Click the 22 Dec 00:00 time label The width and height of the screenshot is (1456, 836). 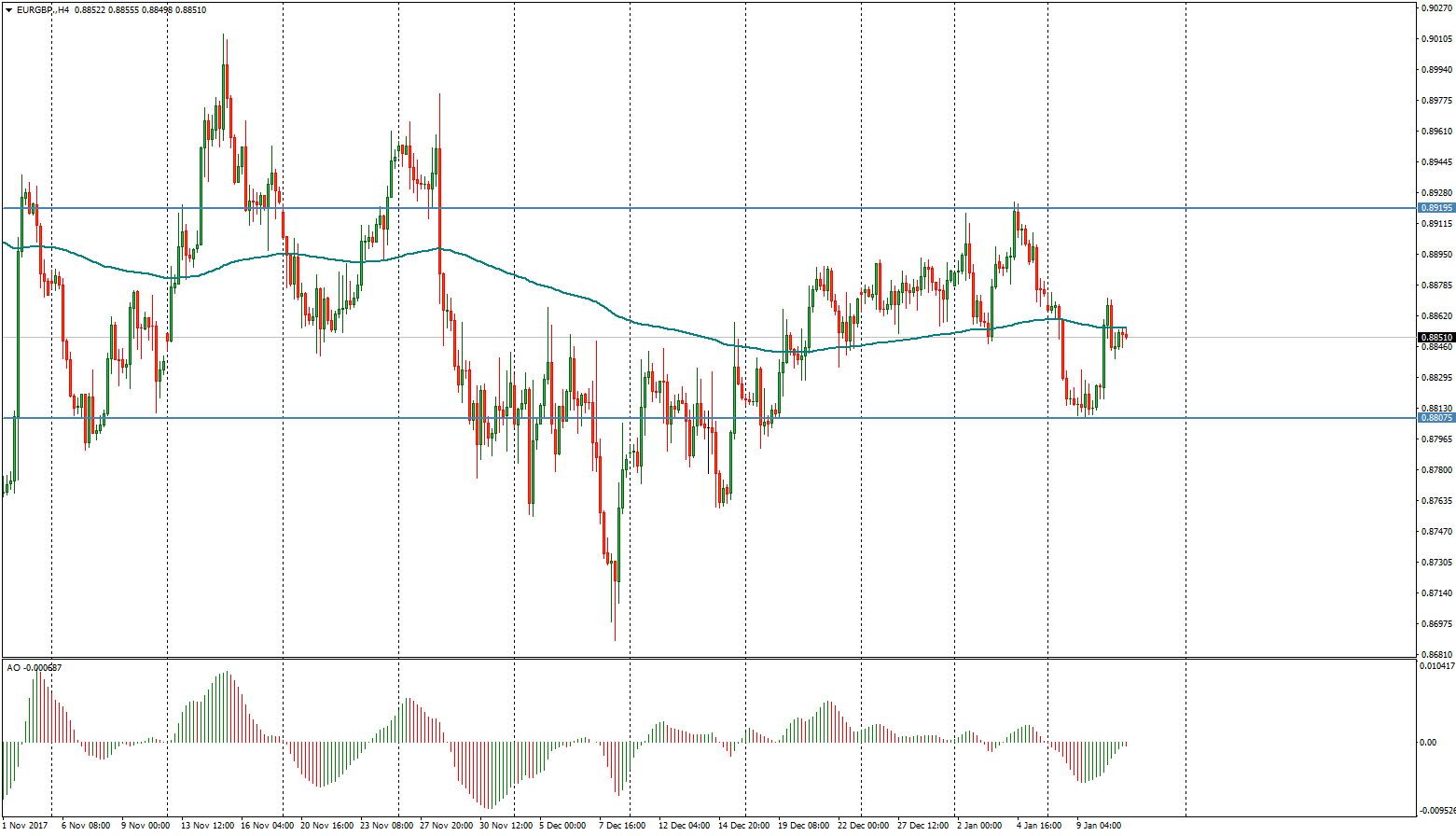[863, 826]
